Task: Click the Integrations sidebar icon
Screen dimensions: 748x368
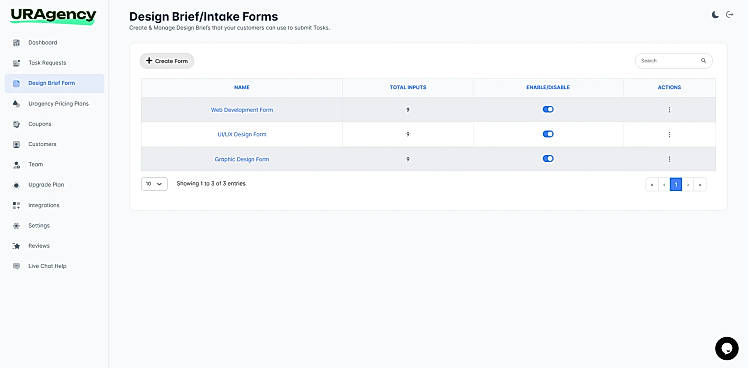Action: (x=17, y=205)
